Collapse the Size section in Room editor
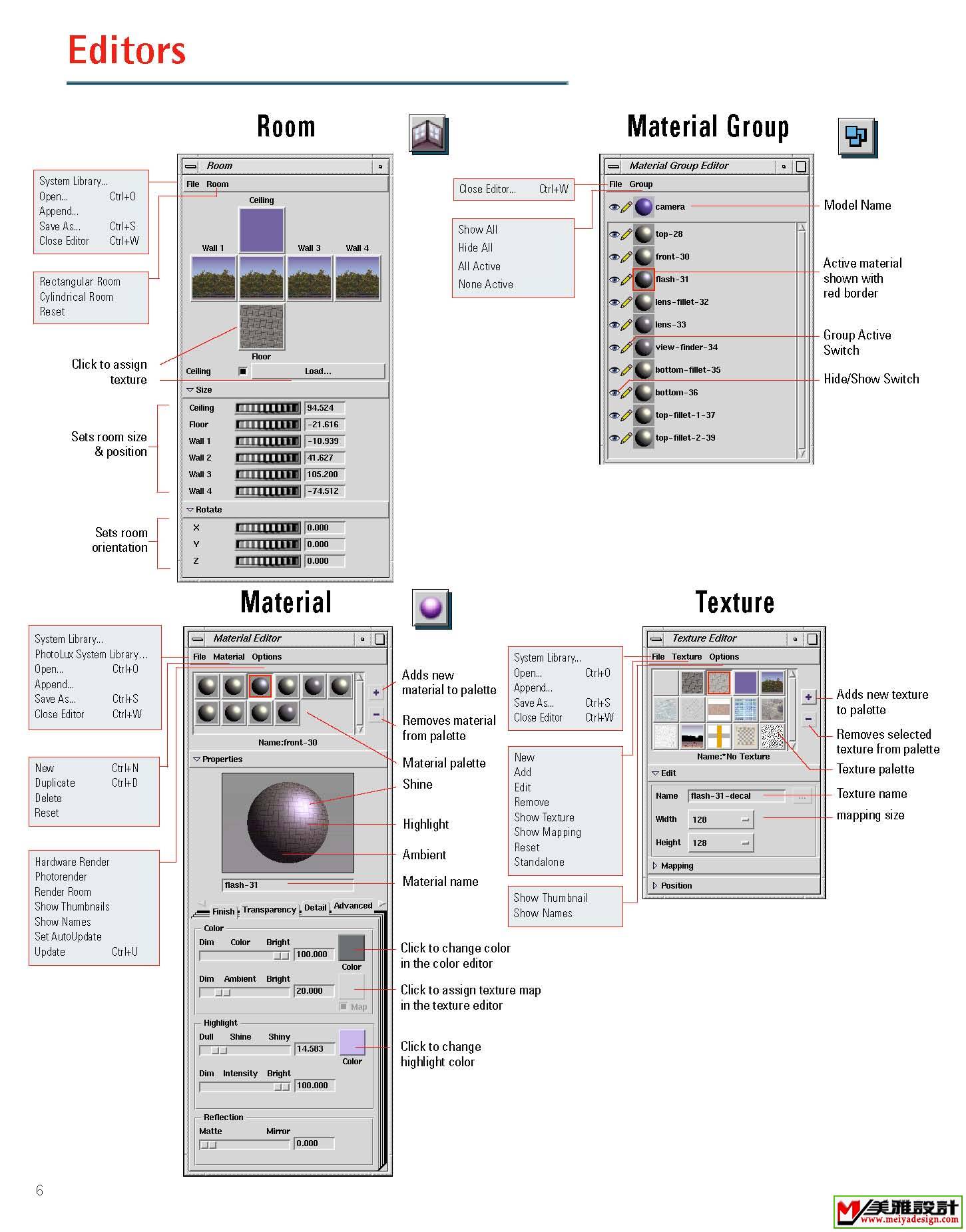Image resolution: width=966 pixels, height=1232 pixels. click(x=190, y=390)
